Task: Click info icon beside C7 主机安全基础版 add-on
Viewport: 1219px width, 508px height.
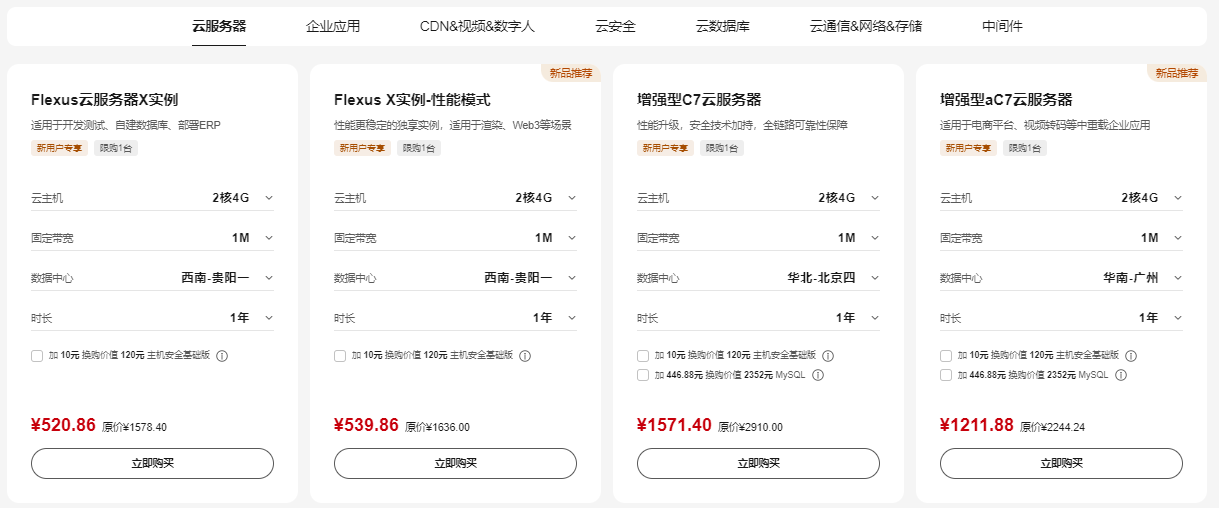Action: point(828,355)
